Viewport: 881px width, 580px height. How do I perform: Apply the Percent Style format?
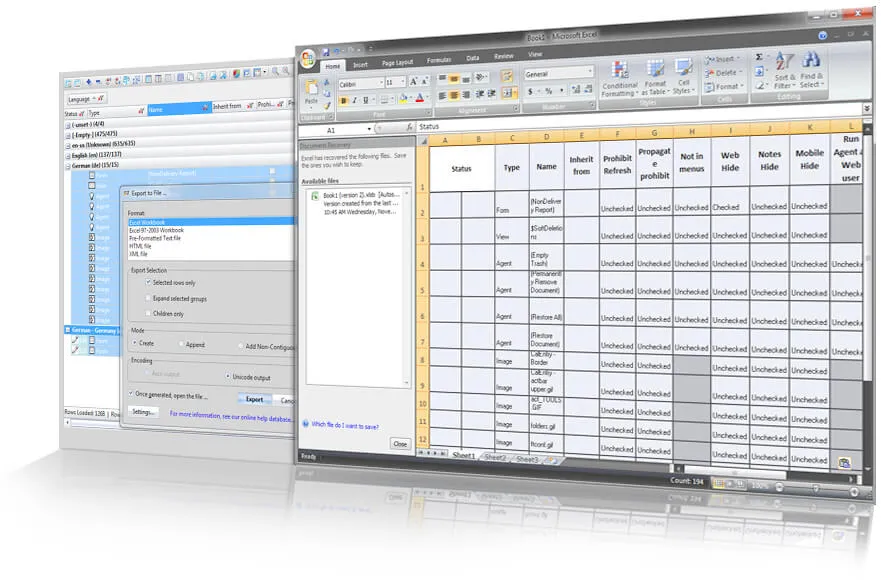coord(548,90)
